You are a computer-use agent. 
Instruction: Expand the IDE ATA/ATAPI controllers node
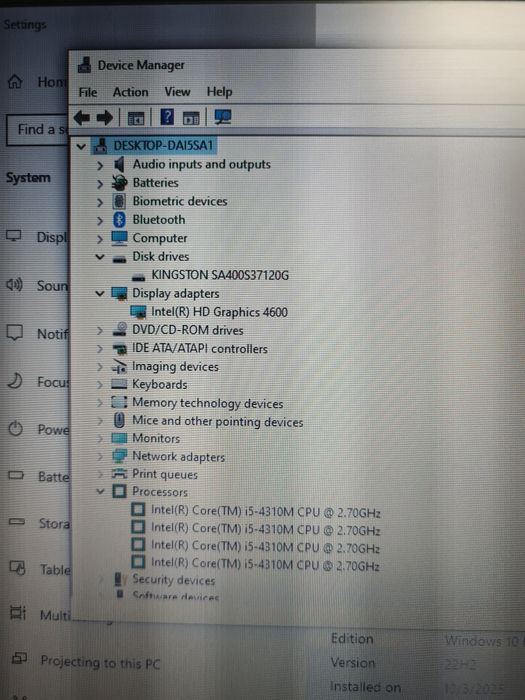click(100, 349)
